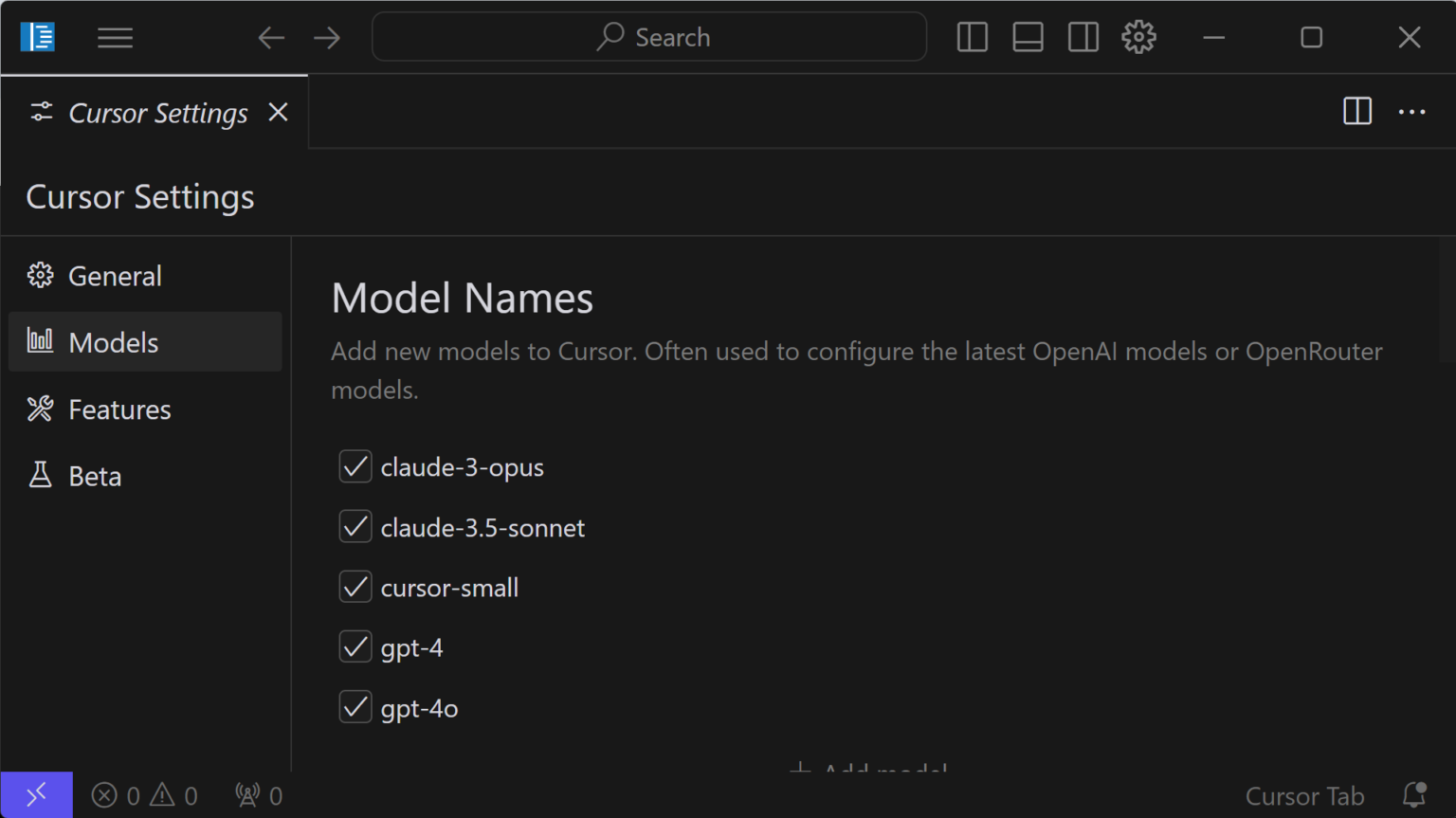Toggle the right secondary sidebar layout icon

pos(1083,37)
